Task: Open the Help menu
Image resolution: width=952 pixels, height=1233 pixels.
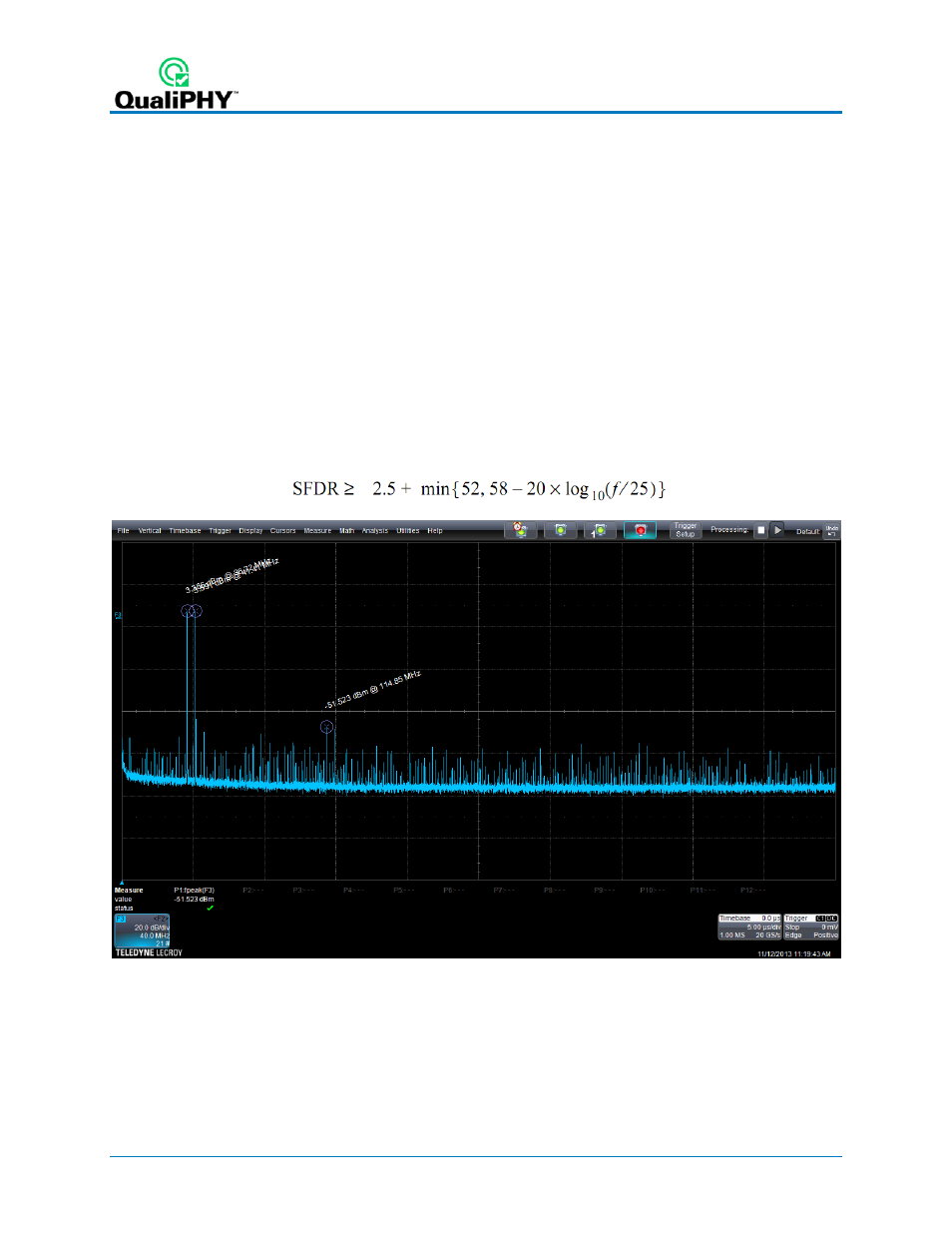Action: click(x=435, y=531)
